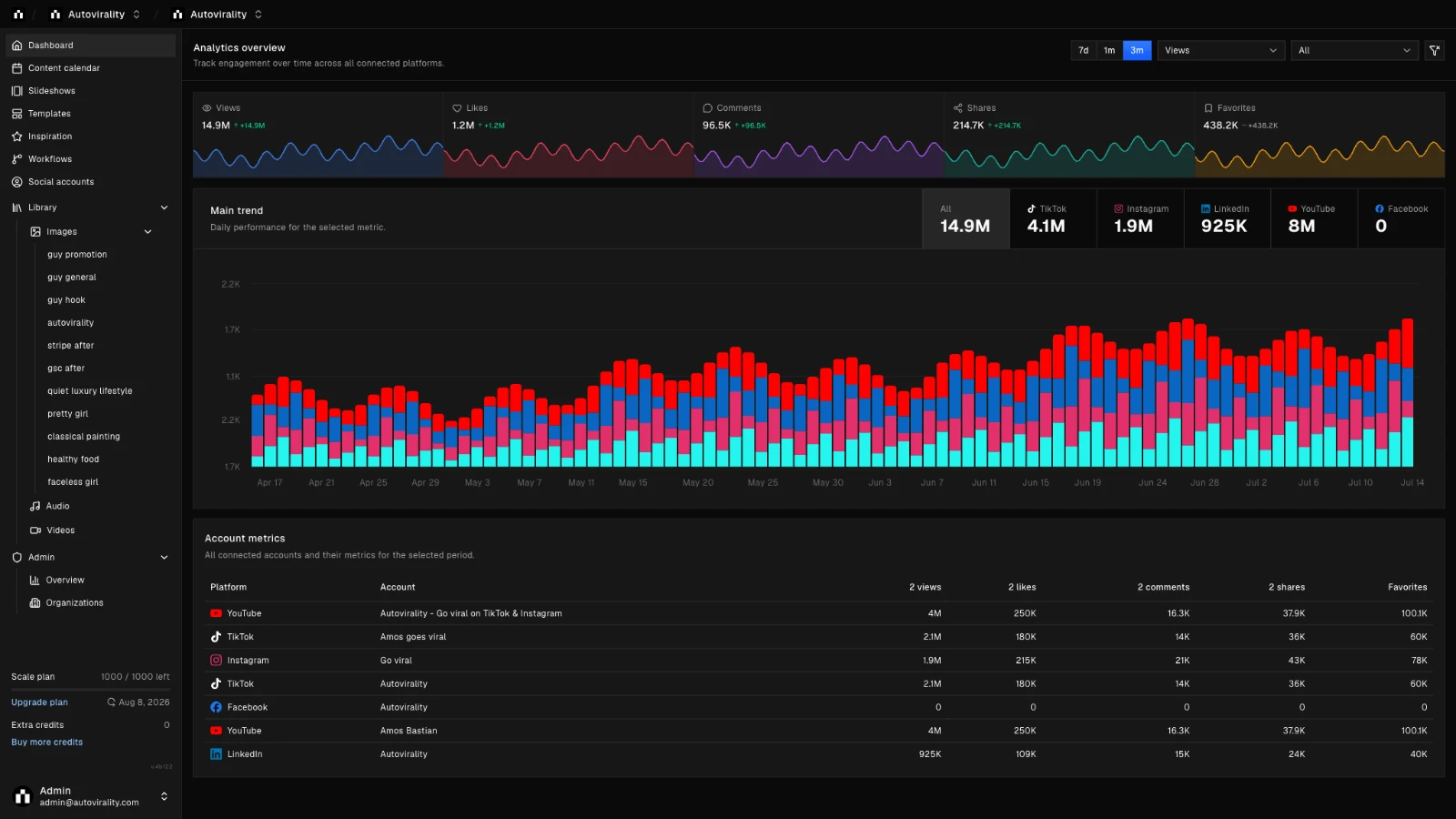Open the Views metric dropdown
1456x819 pixels.
tap(1221, 51)
